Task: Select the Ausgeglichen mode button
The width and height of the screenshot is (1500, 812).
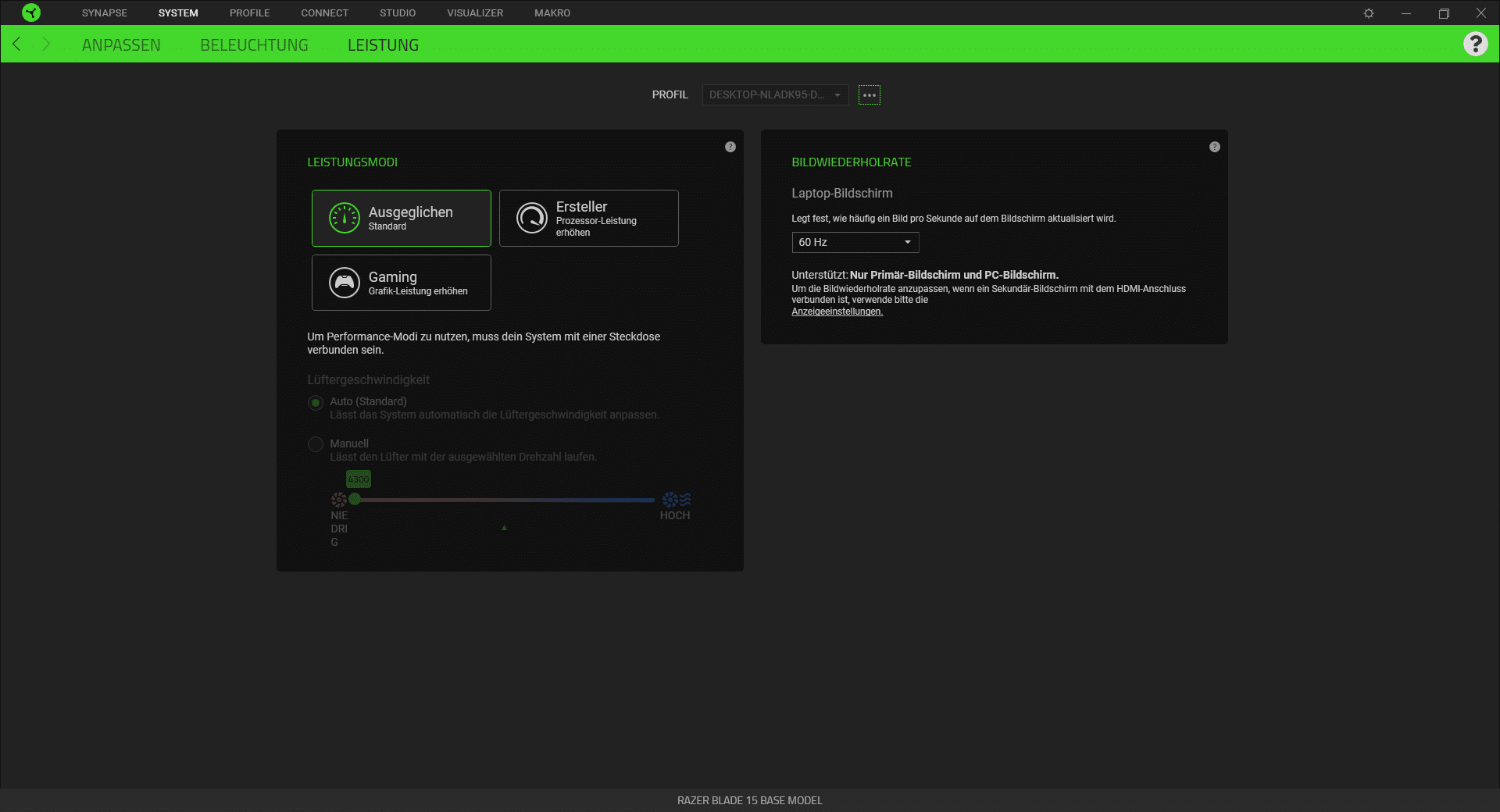Action: click(401, 218)
